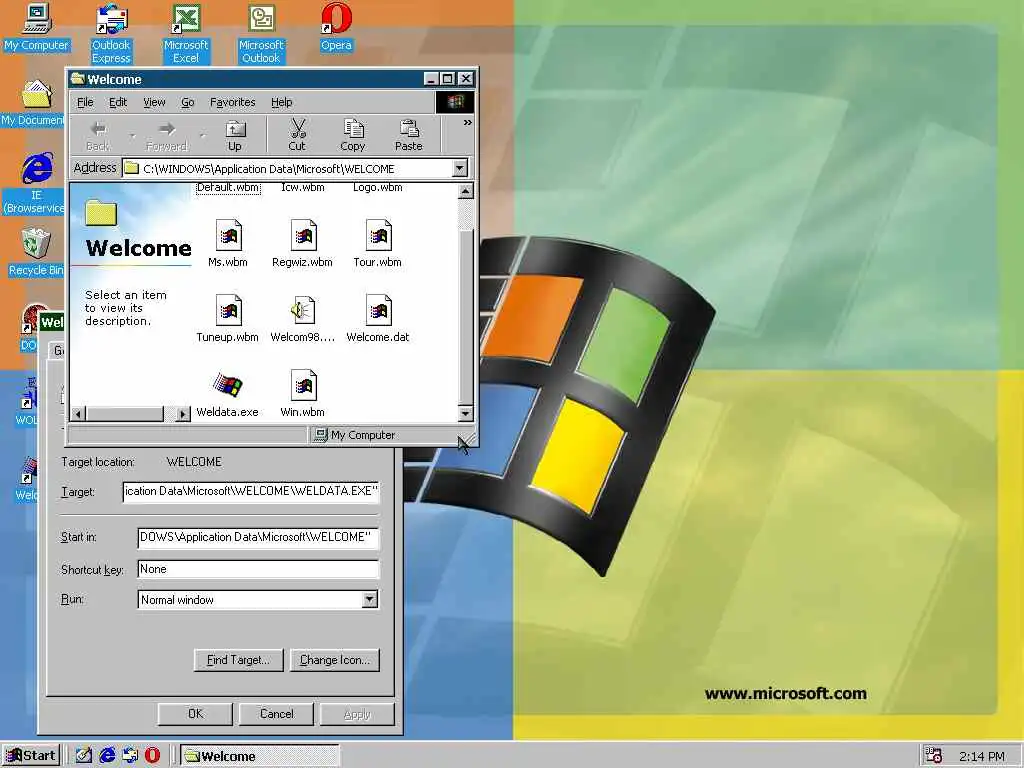
Task: Click vertical scrollbar down arrow
Action: (x=466, y=413)
